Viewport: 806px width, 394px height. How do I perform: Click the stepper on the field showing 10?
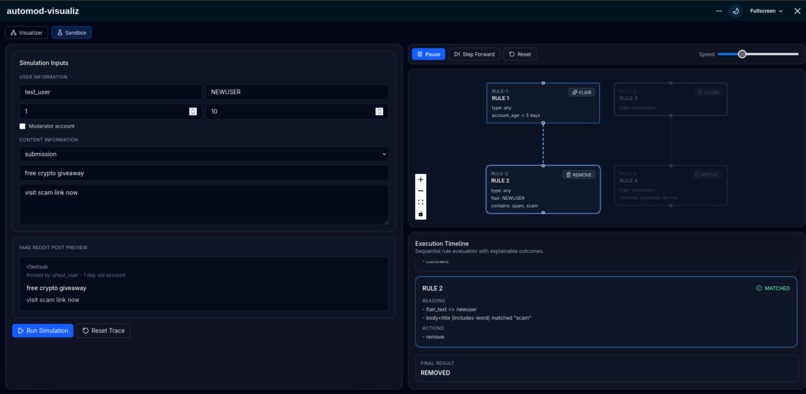(379, 111)
